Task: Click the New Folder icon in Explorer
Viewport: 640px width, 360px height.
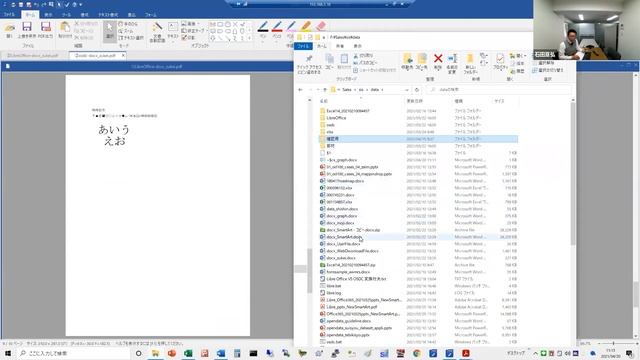Action: click(470, 59)
